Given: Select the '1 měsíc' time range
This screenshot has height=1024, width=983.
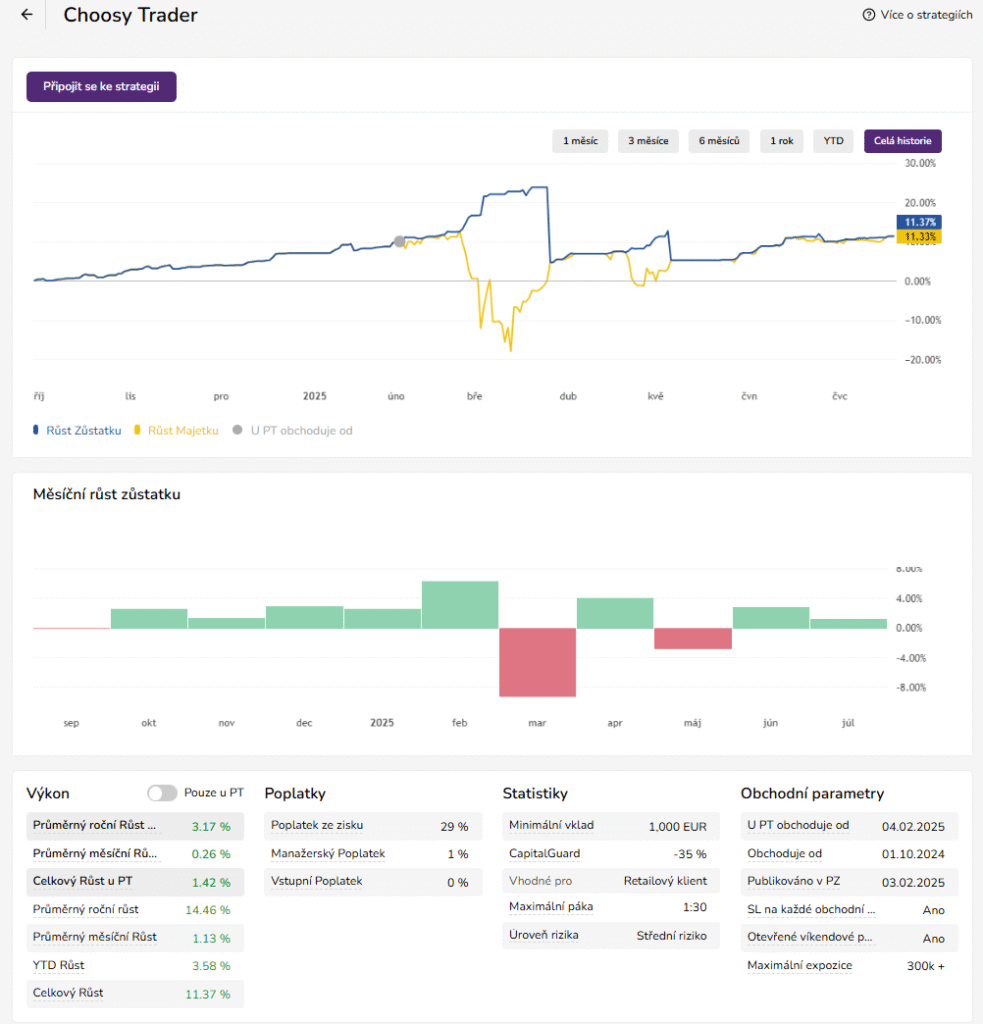Looking at the screenshot, I should pyautogui.click(x=580, y=142).
